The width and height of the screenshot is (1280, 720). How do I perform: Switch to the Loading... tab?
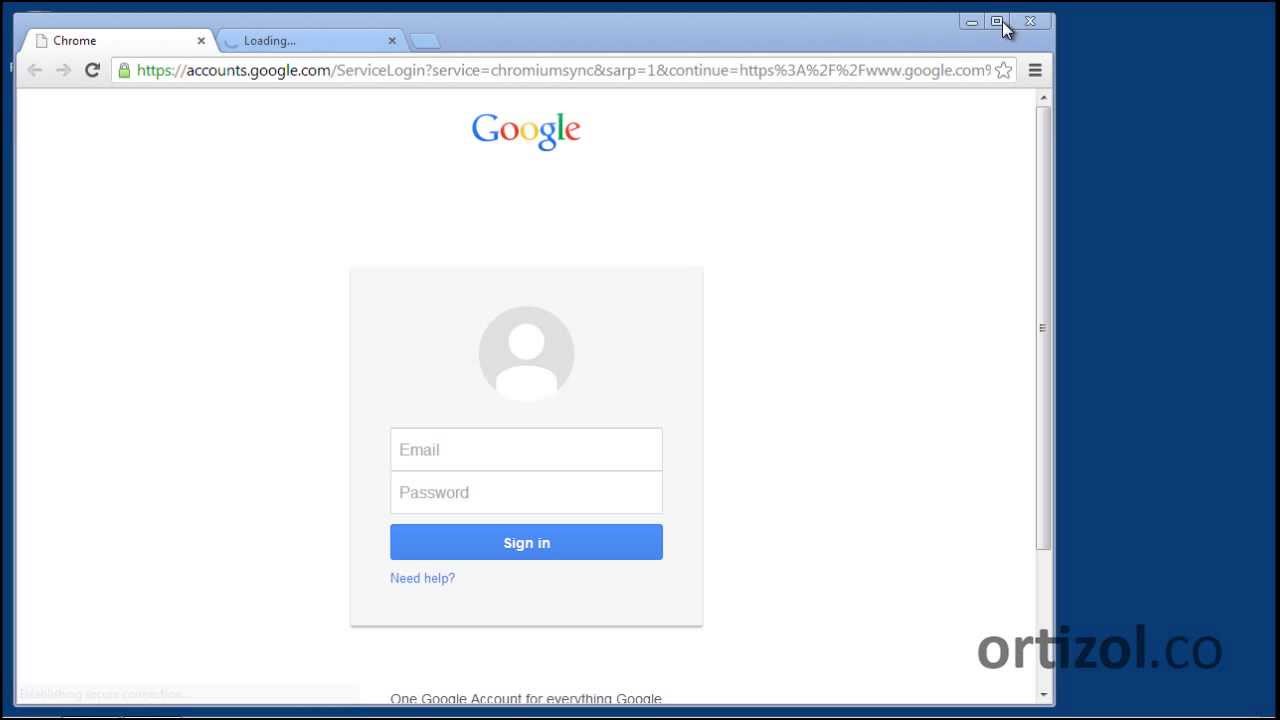[310, 41]
